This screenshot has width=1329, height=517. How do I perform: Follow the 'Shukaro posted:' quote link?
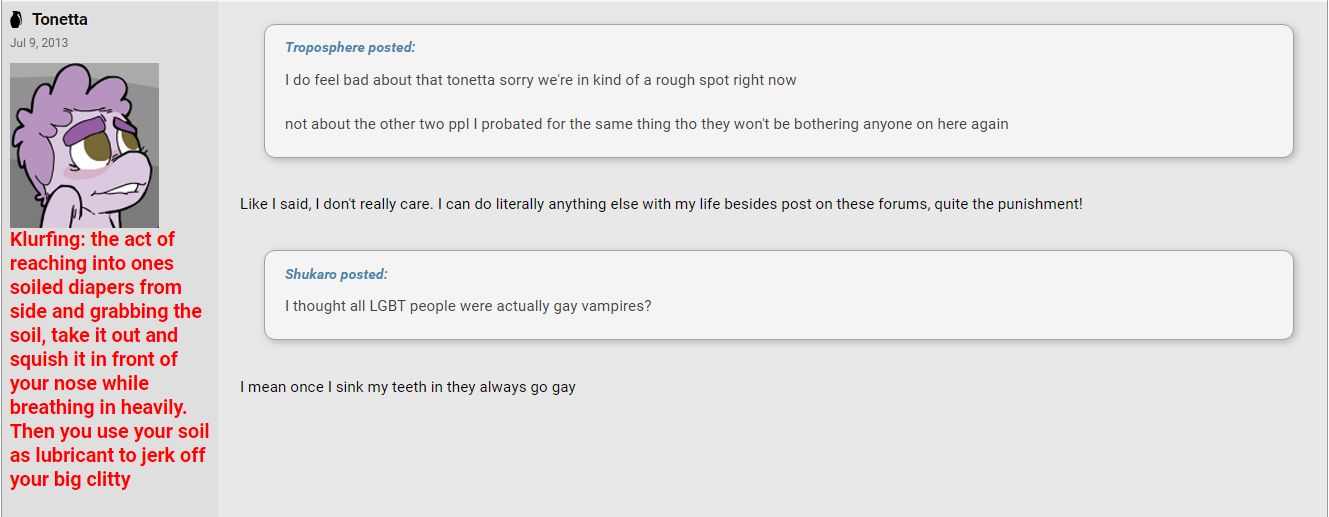pyautogui.click(x=336, y=274)
